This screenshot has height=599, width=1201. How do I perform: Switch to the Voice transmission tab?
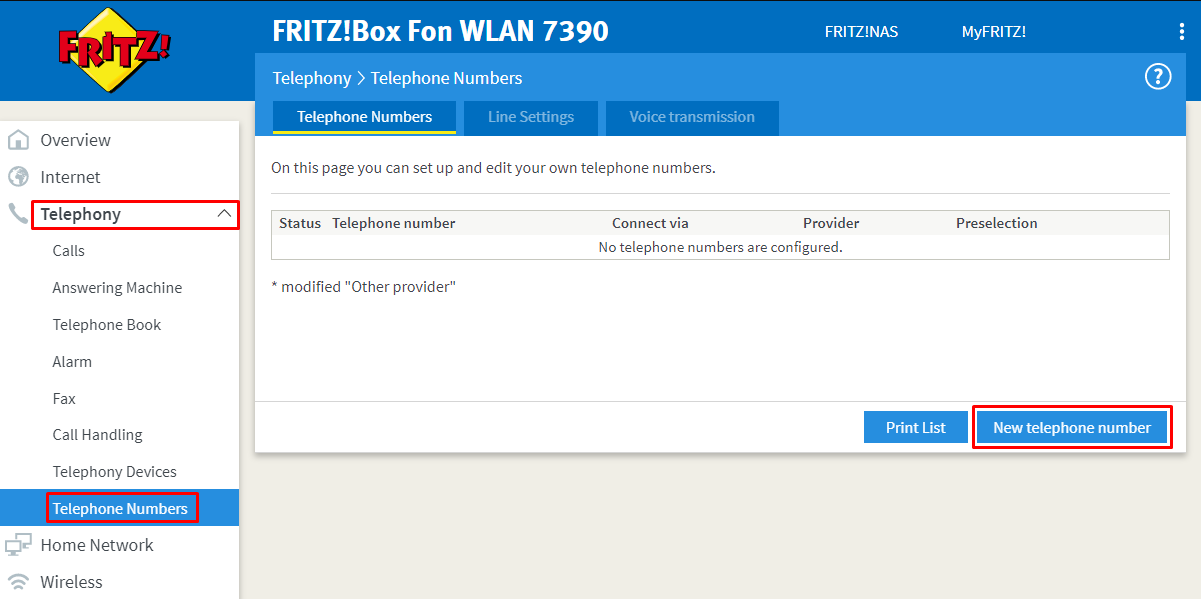pyautogui.click(x=692, y=117)
